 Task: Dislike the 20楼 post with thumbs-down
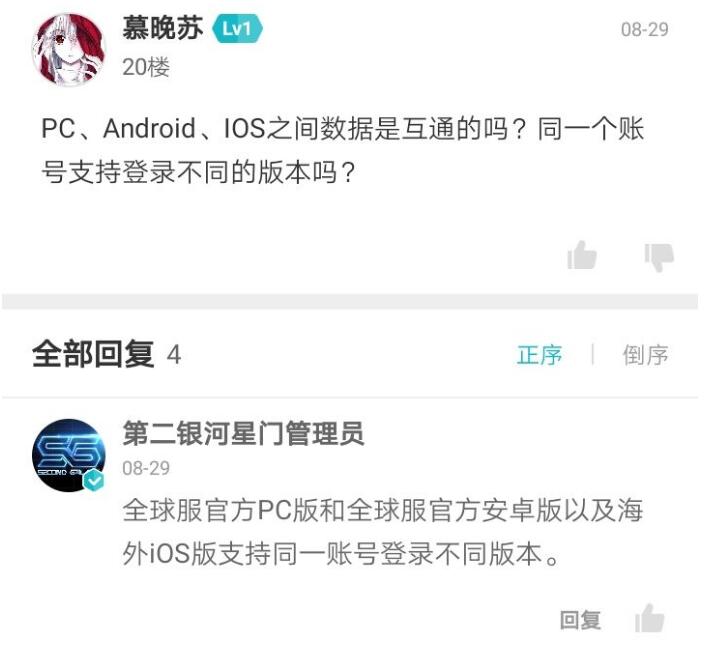(x=659, y=257)
